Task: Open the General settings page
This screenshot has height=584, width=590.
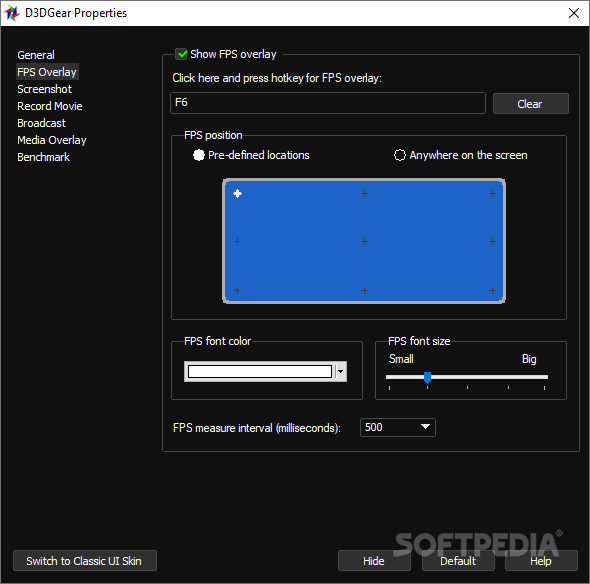Action: (36, 55)
